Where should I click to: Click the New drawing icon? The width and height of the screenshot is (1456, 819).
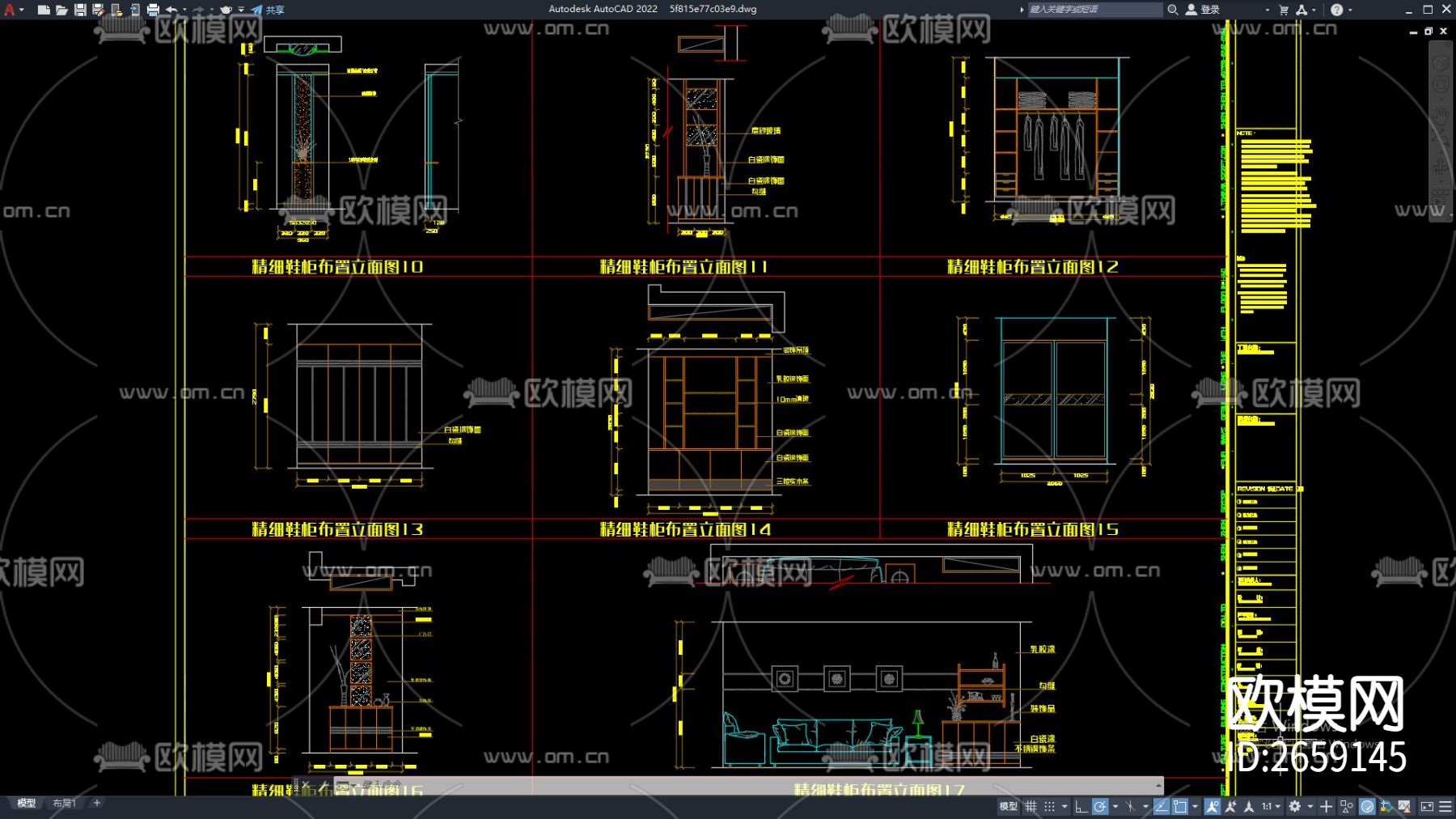coord(44,10)
